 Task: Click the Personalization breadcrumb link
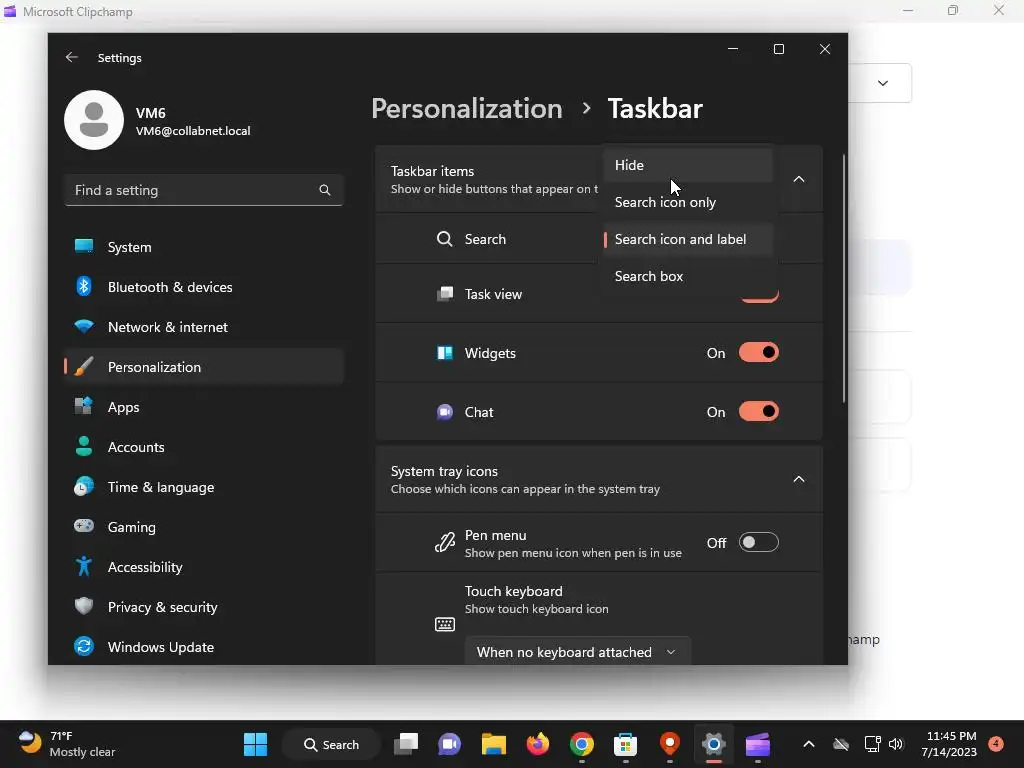tap(467, 108)
